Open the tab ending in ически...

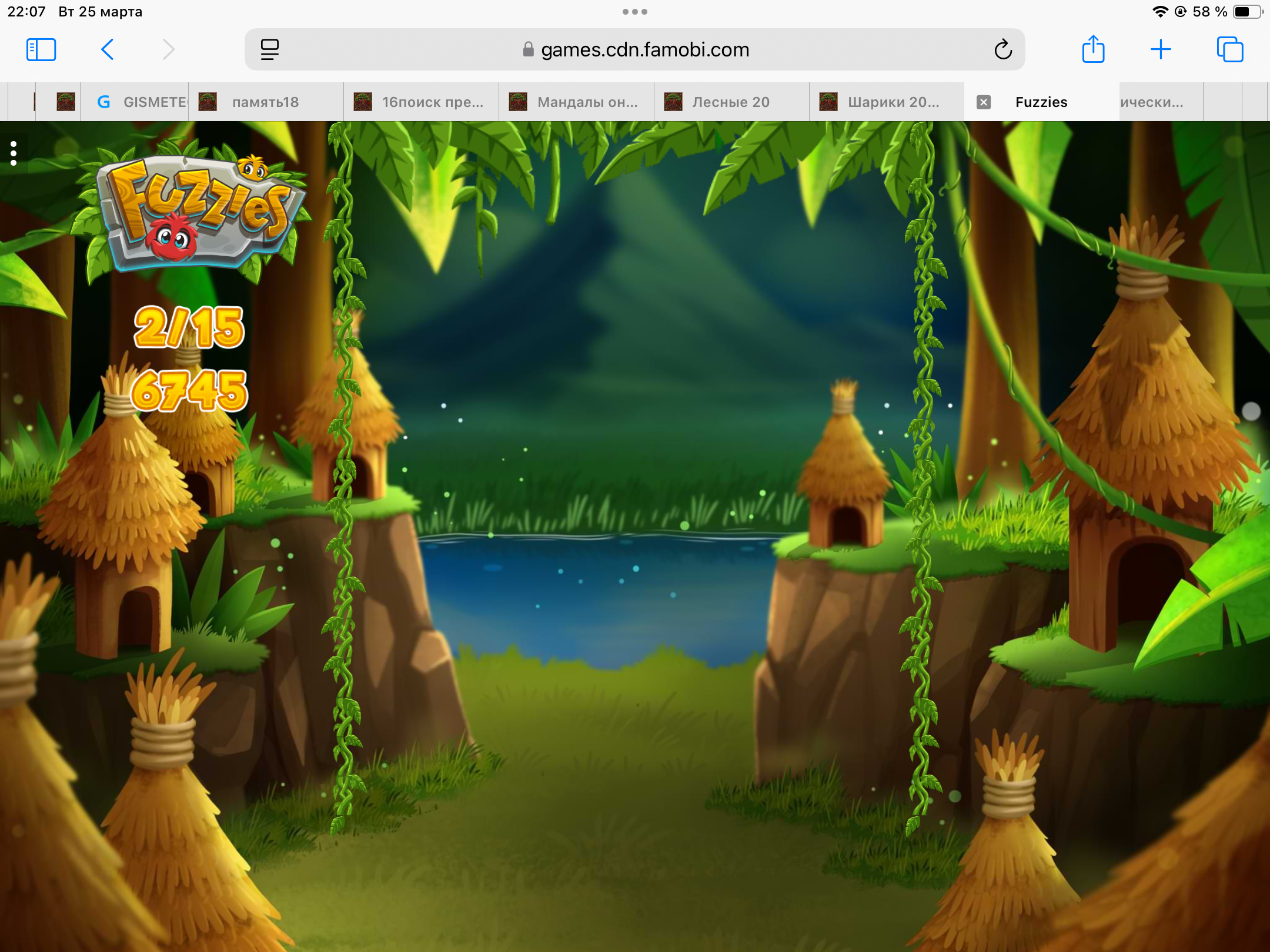click(1161, 102)
